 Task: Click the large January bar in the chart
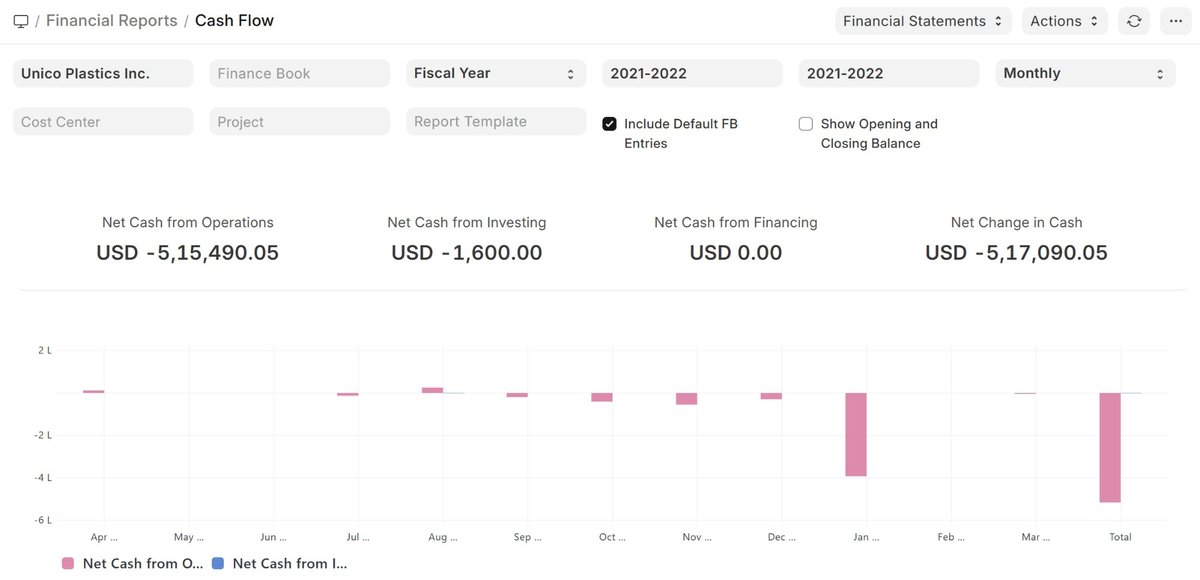pyautogui.click(x=856, y=435)
